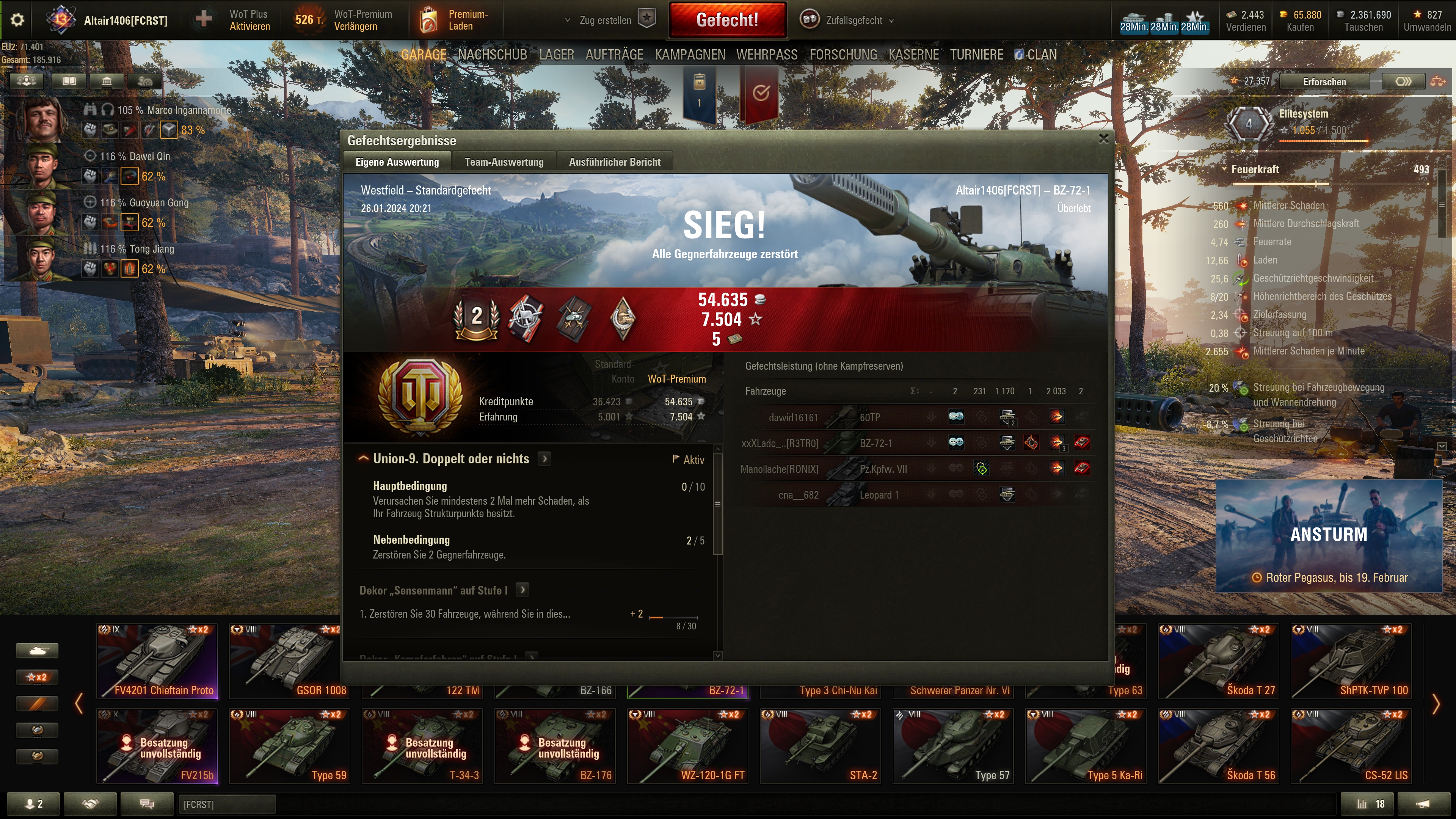Open the red checkmark personal missions flag

[x=761, y=93]
